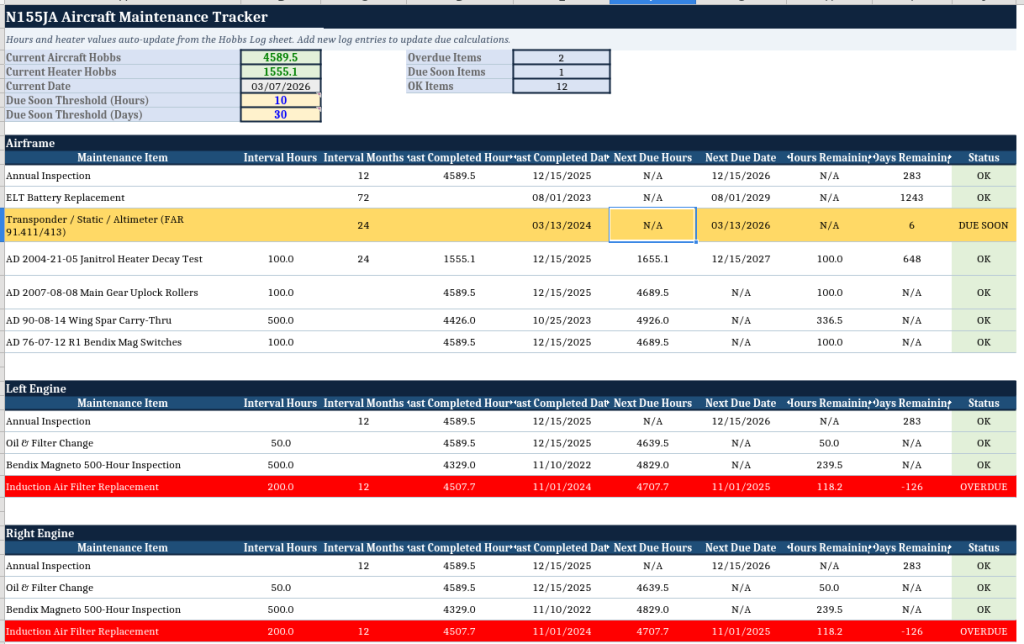Click the Overdue Items count cell
Viewport: 1024px width, 644px height.
click(561, 58)
